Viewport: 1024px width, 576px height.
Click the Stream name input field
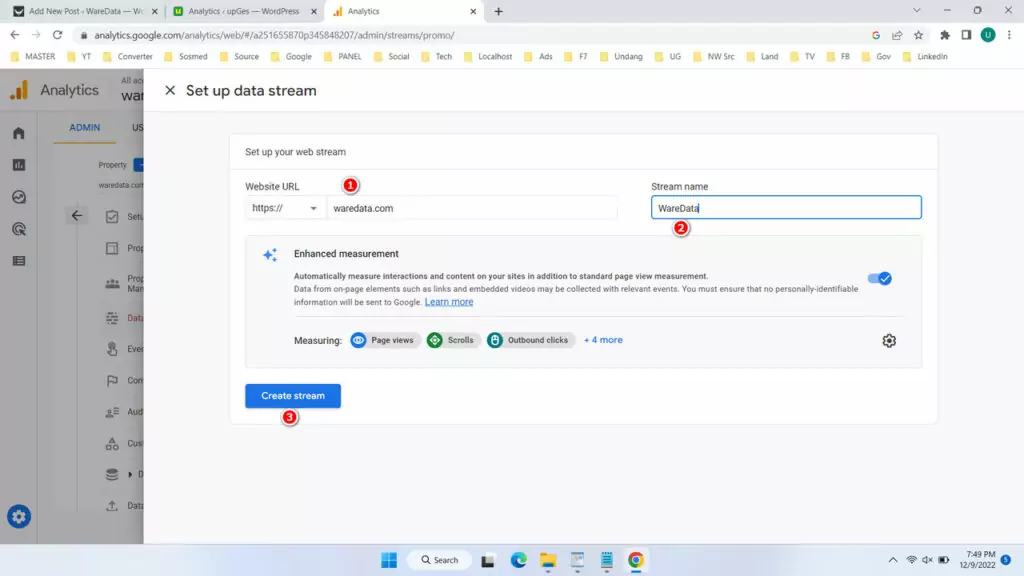[786, 208]
